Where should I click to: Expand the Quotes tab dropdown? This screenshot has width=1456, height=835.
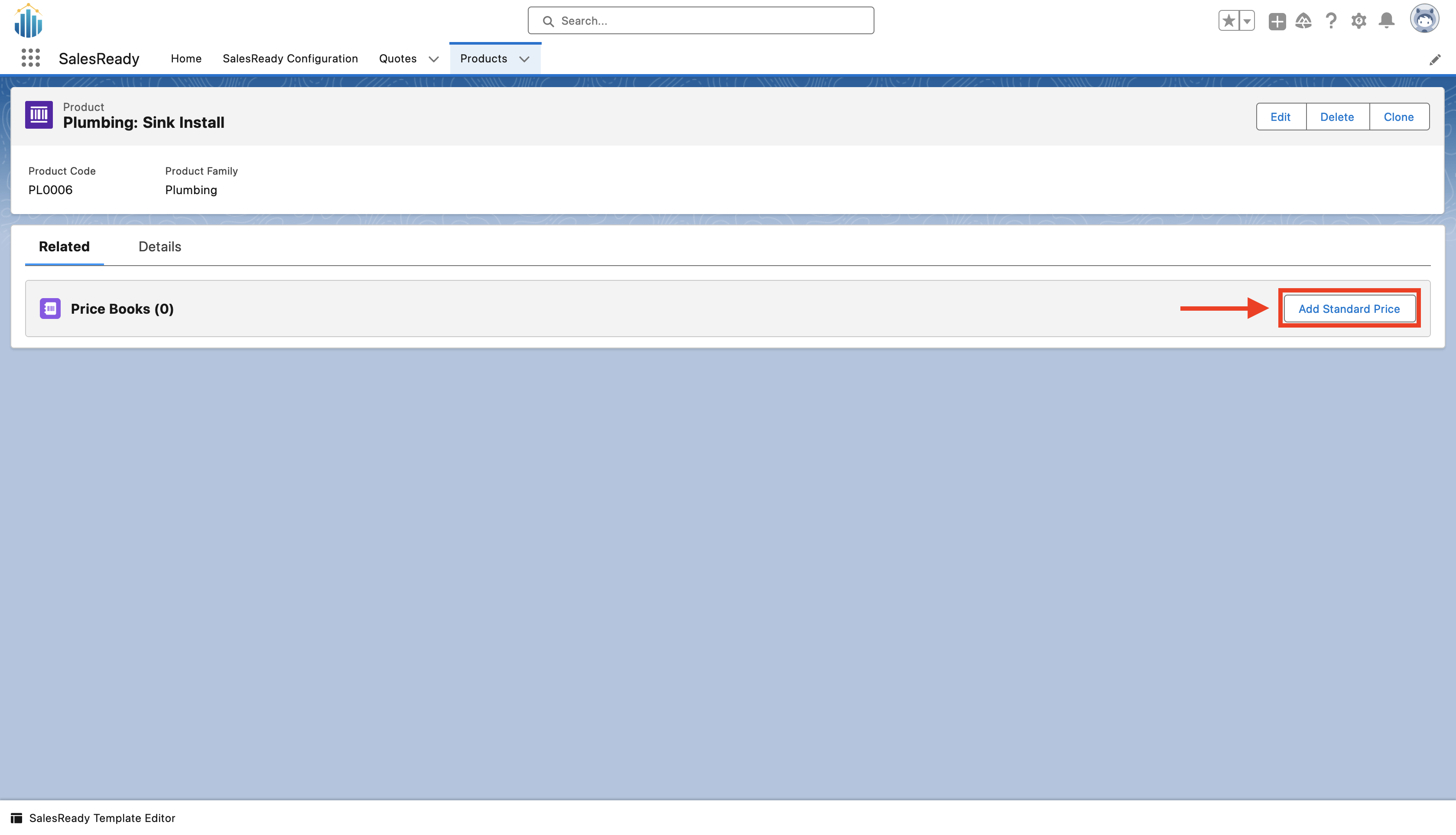coord(434,59)
